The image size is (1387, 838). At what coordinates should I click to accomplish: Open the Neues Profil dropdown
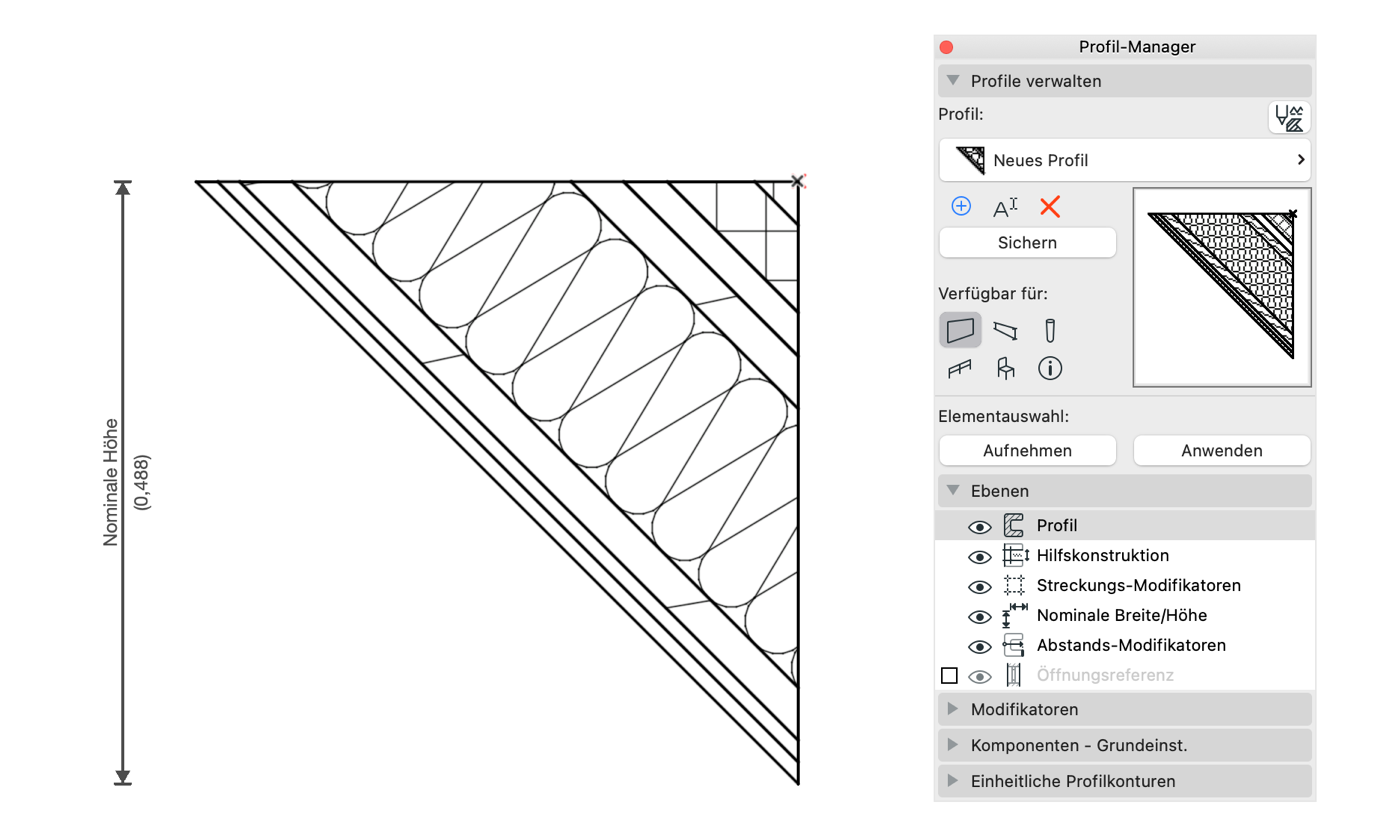(x=1125, y=160)
